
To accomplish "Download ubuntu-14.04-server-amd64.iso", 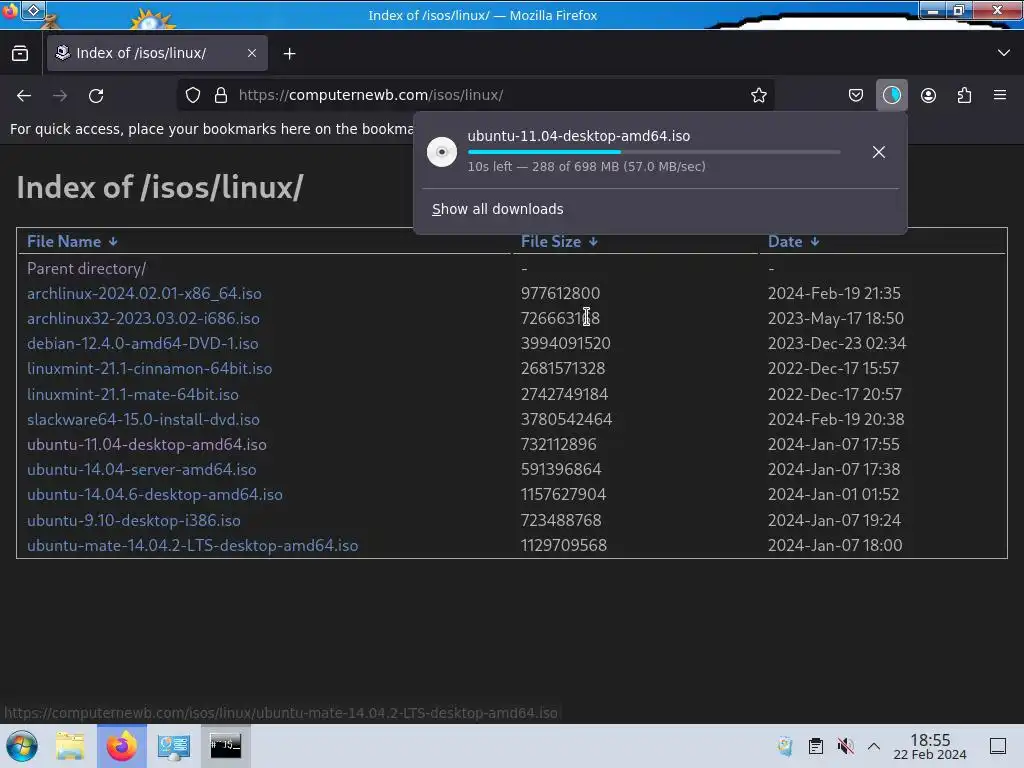I will click(x=141, y=470).
